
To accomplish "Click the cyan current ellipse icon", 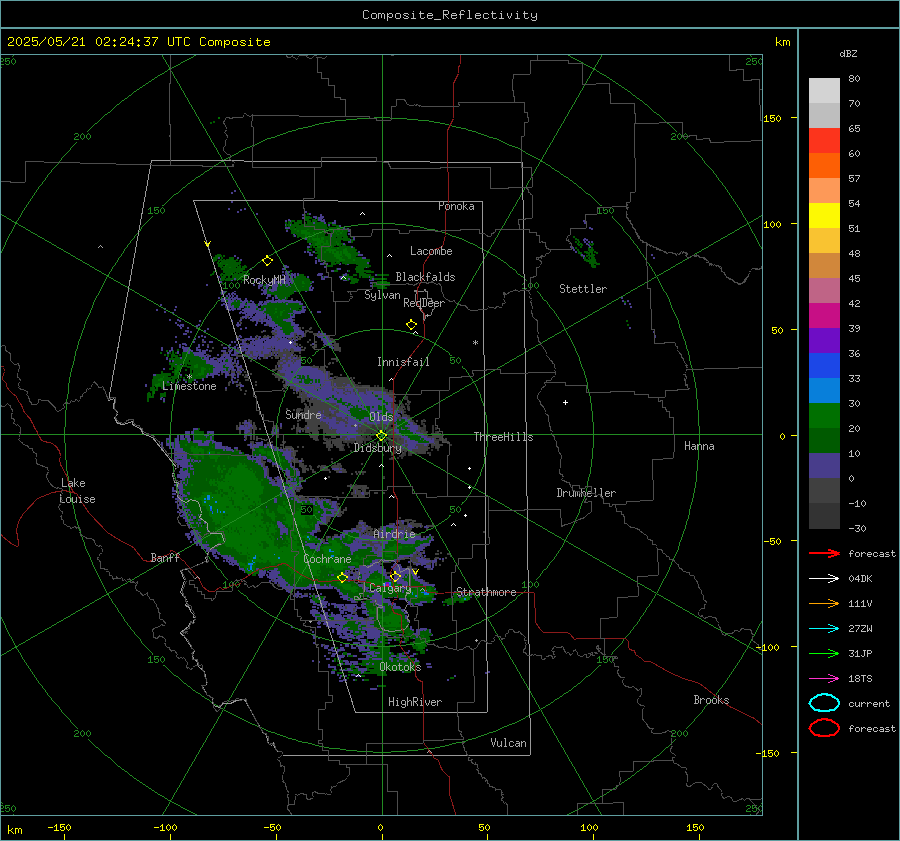I will 824,703.
